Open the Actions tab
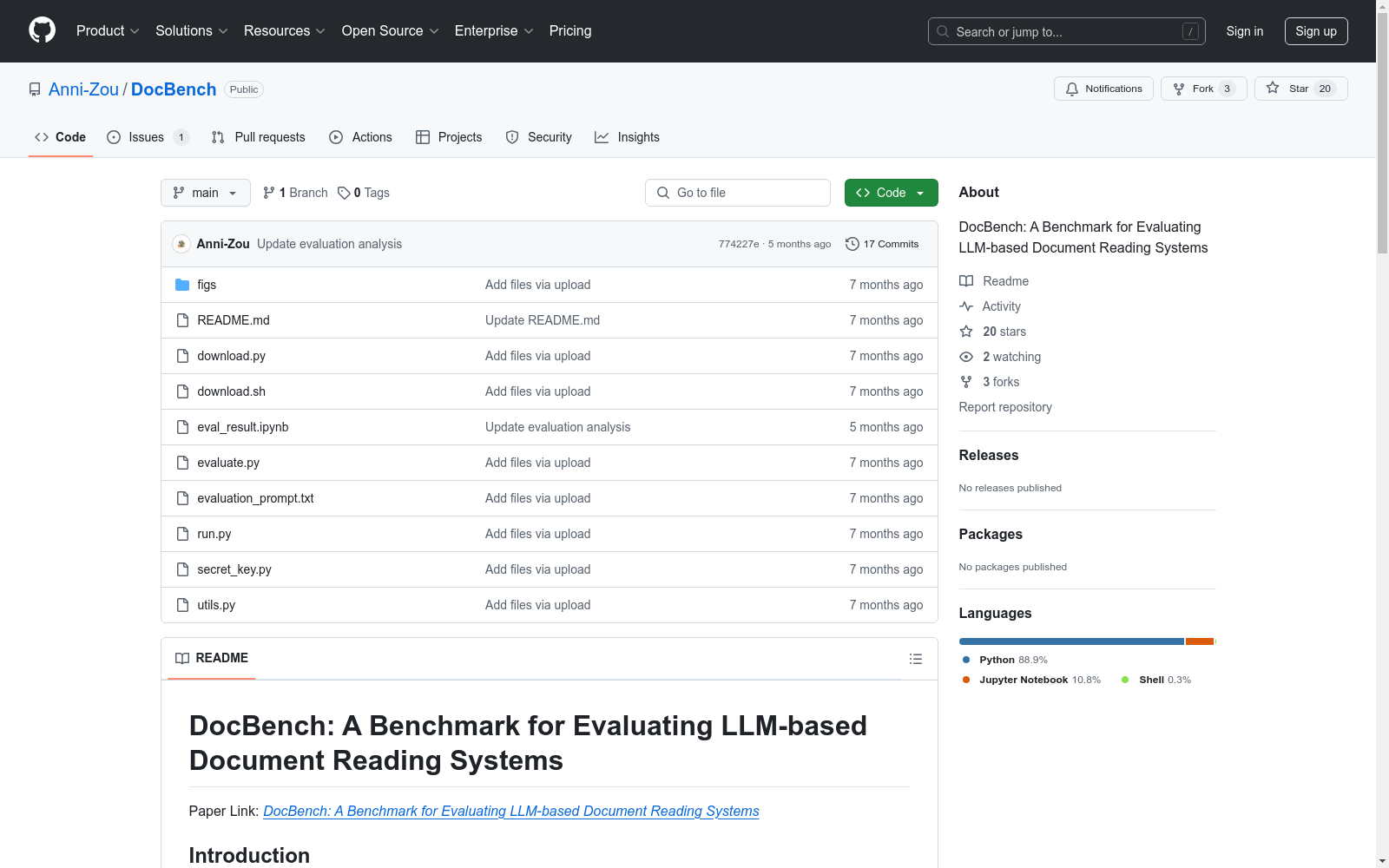This screenshot has height=868, width=1389. 360,137
